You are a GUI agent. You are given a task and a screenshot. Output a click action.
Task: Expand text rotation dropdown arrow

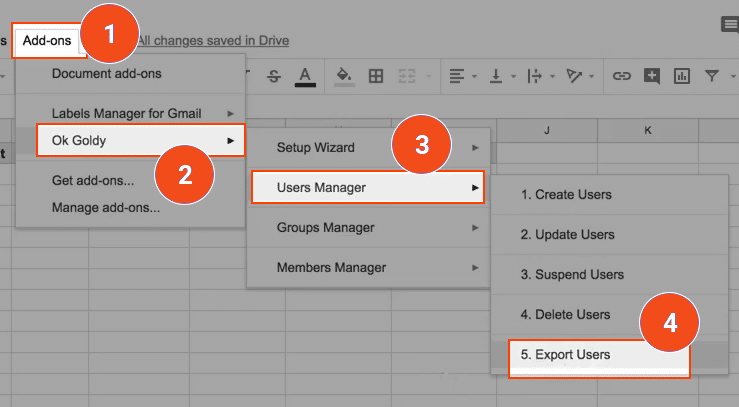(591, 76)
